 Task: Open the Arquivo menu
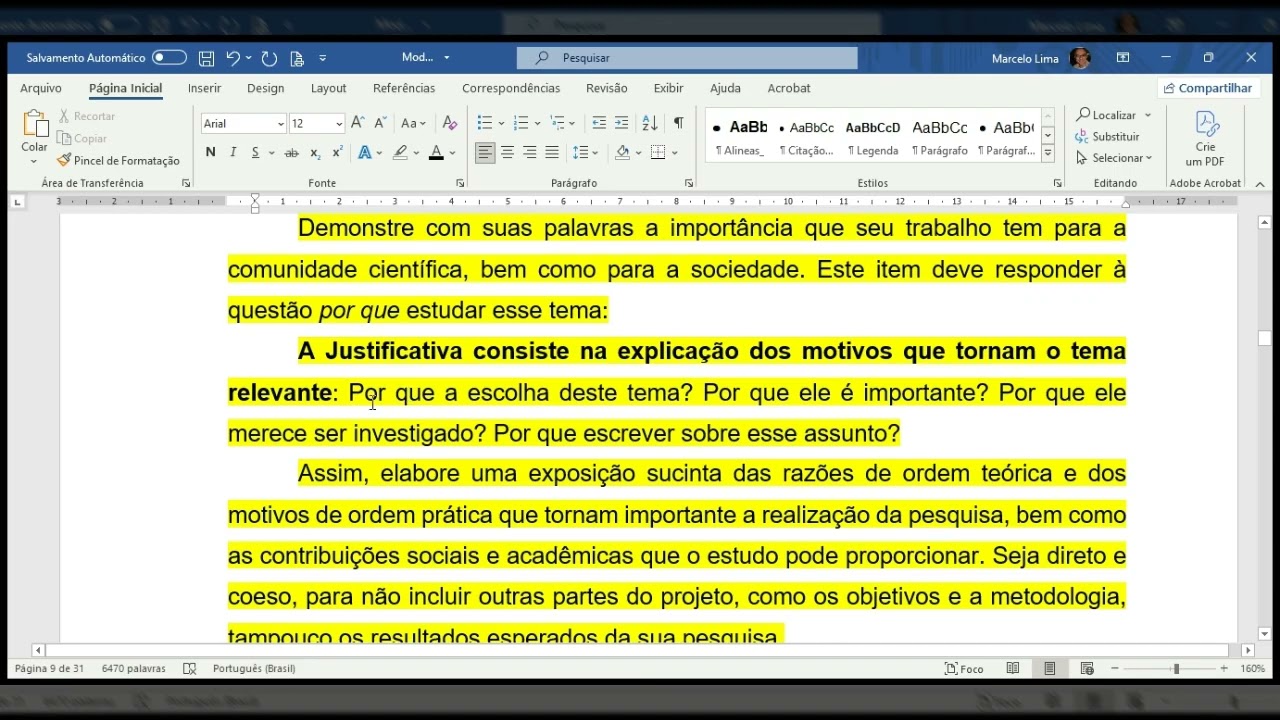click(x=41, y=88)
